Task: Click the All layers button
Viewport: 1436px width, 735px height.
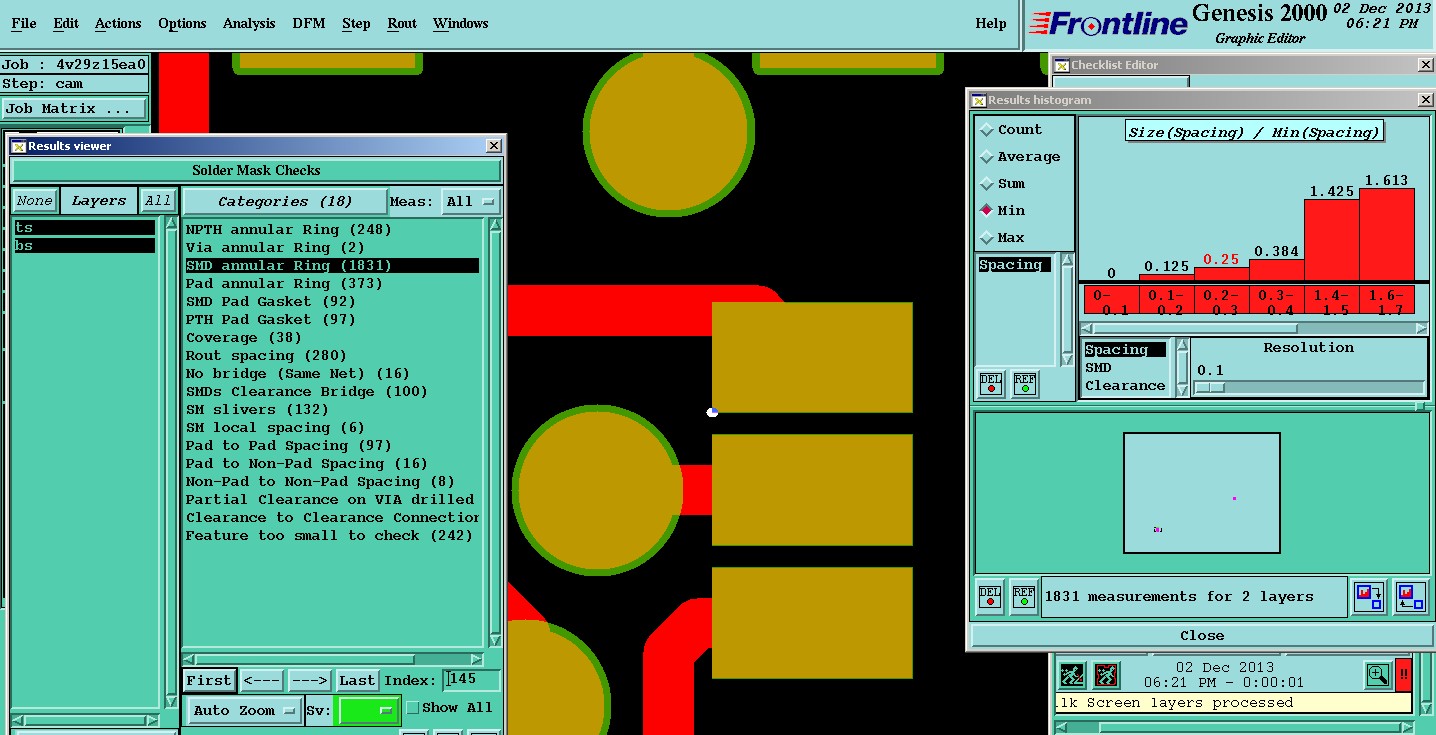Action: pyautogui.click(x=158, y=201)
